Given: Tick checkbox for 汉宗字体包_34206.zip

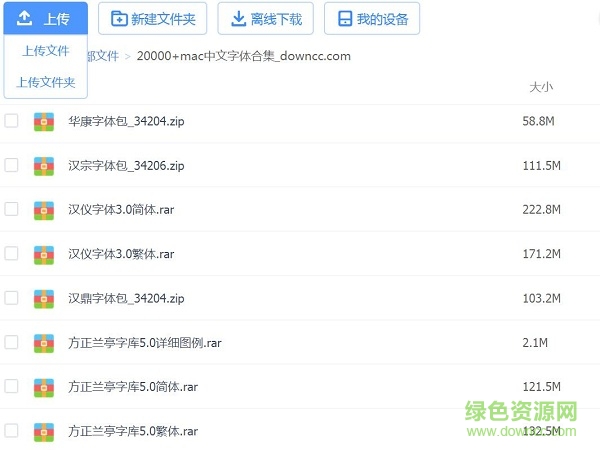Looking at the screenshot, I should tap(11, 165).
